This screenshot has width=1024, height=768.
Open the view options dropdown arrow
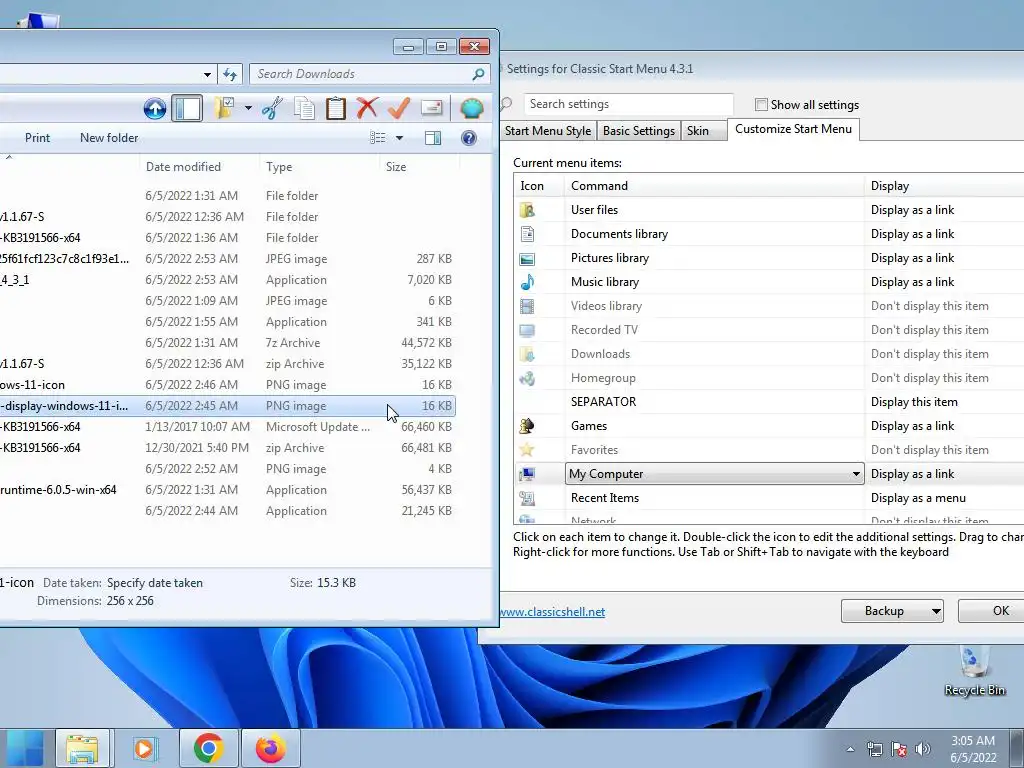399,138
